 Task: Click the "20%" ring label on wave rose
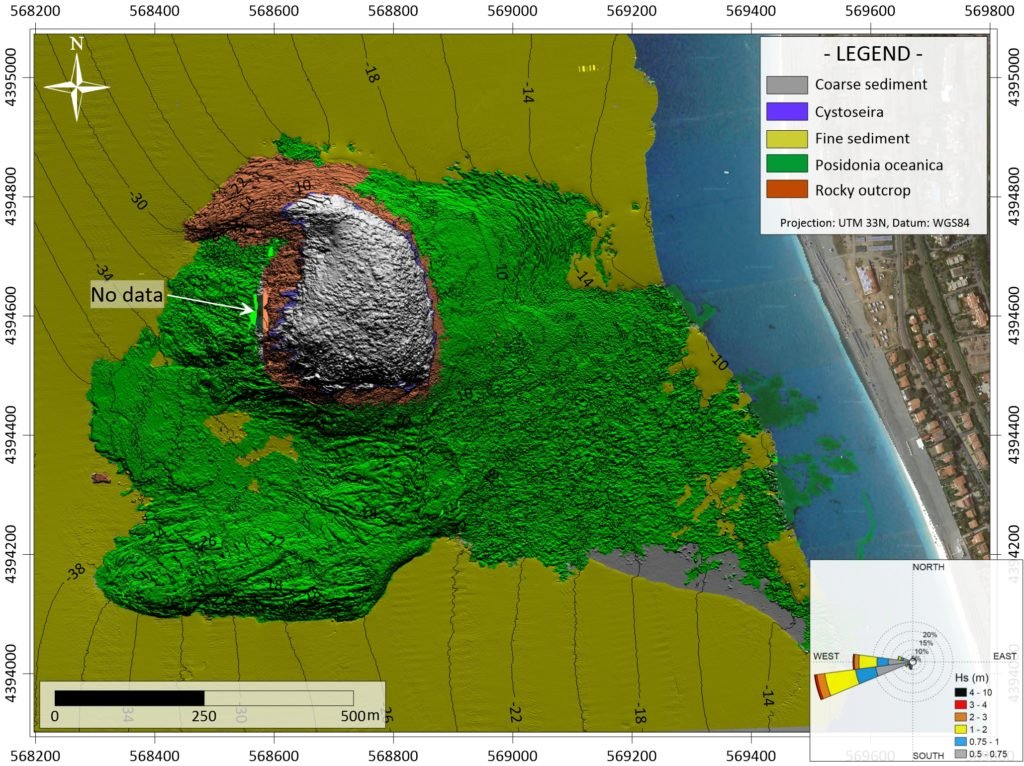[x=929, y=635]
